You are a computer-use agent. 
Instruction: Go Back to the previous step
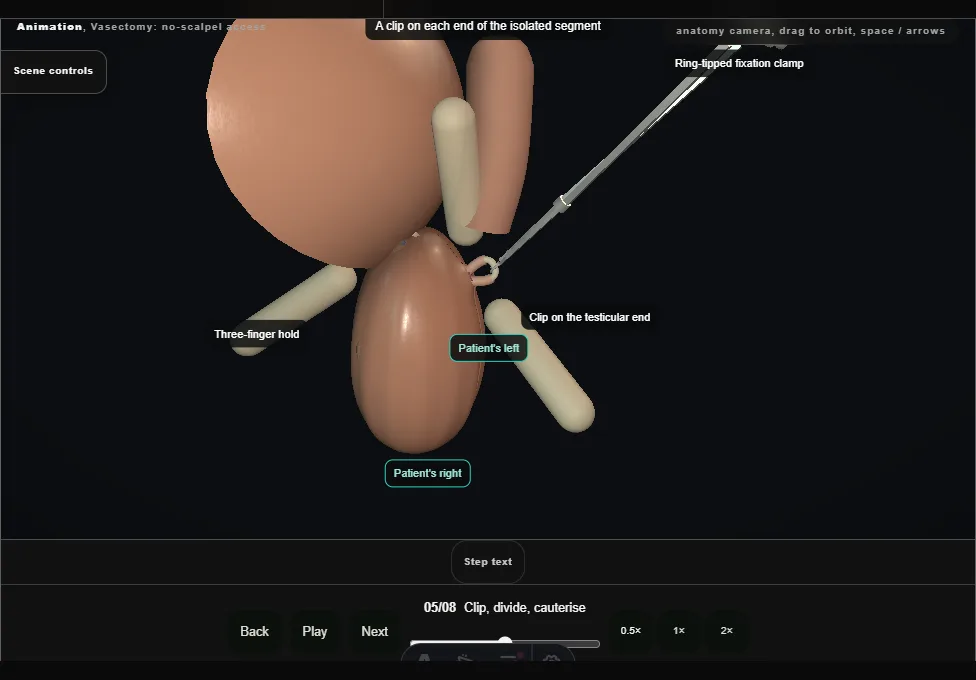255,631
